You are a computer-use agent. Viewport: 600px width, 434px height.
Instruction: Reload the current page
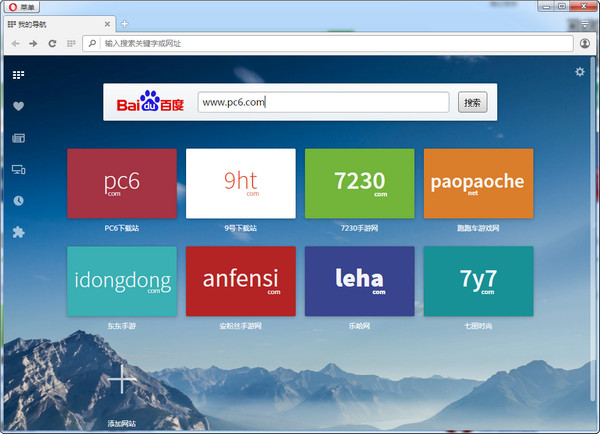[x=52, y=44]
